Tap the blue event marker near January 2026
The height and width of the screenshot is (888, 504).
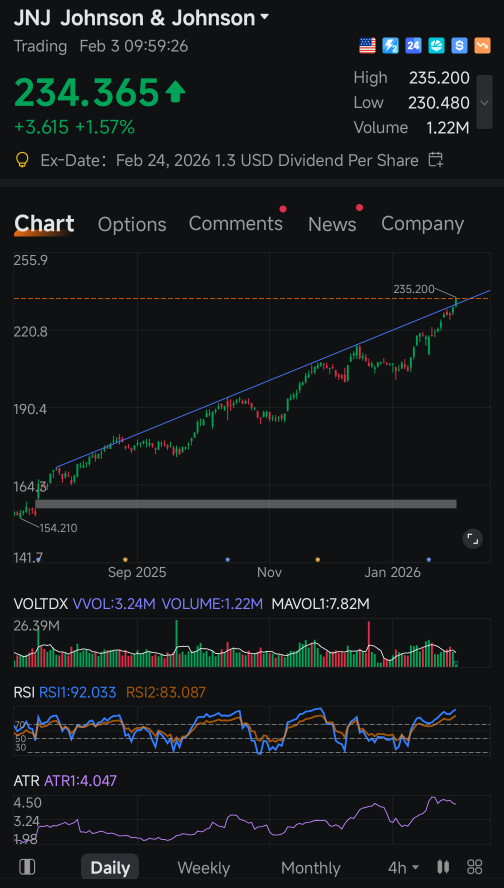click(429, 559)
